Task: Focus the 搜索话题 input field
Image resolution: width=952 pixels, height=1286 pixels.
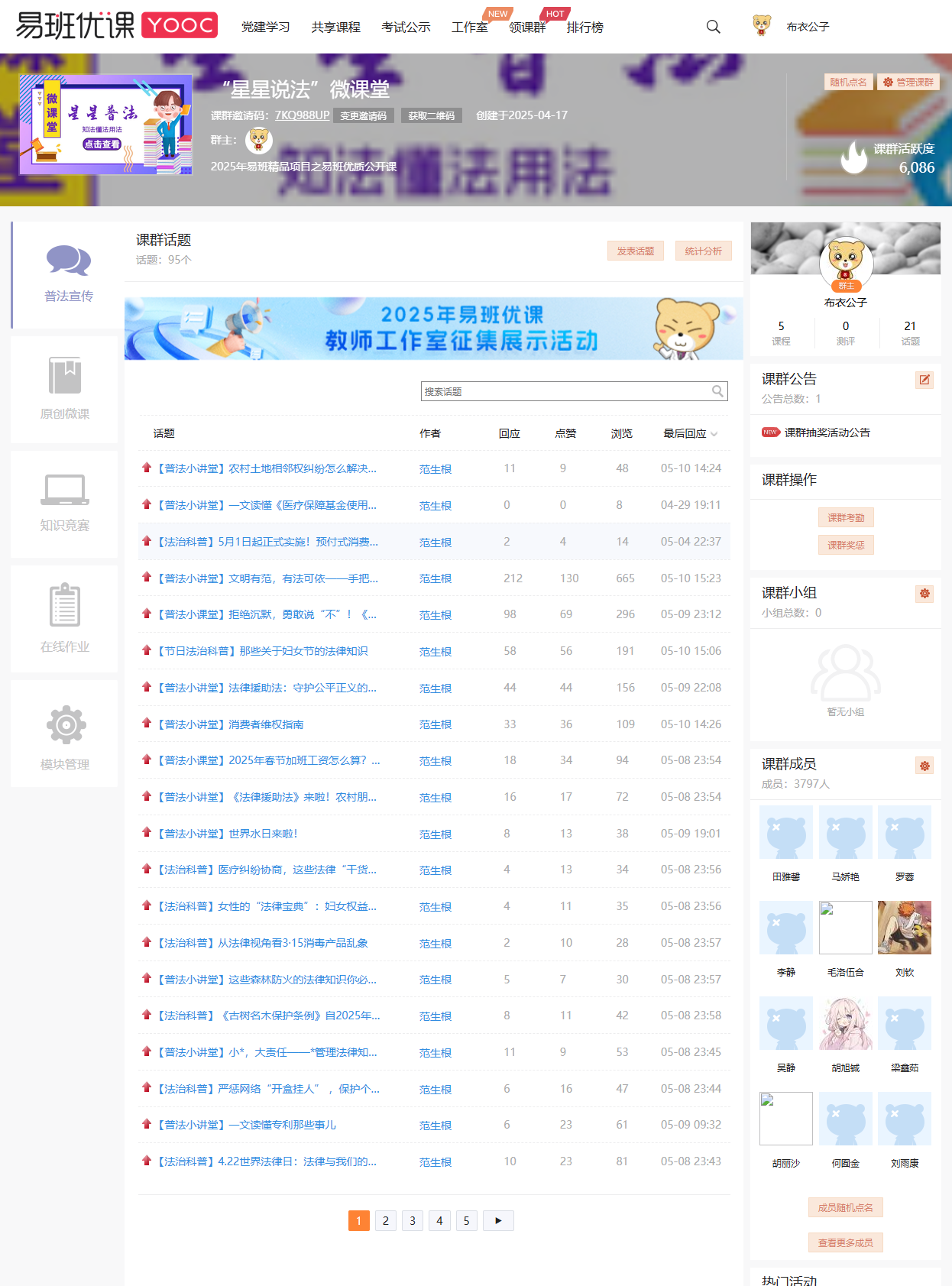Action: tap(565, 391)
